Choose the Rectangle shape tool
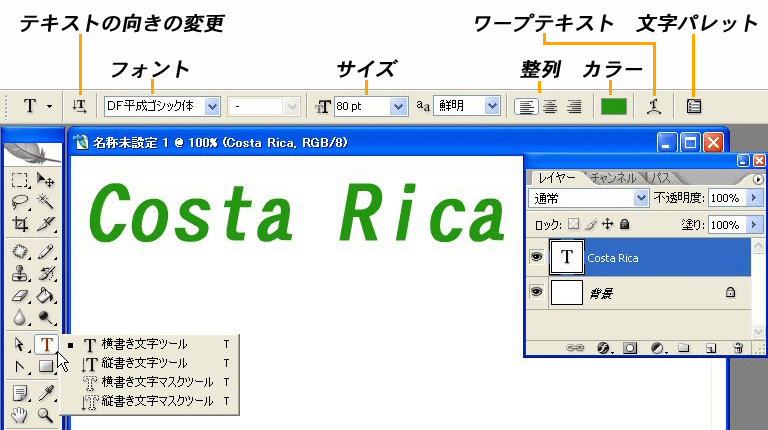 pos(46,366)
